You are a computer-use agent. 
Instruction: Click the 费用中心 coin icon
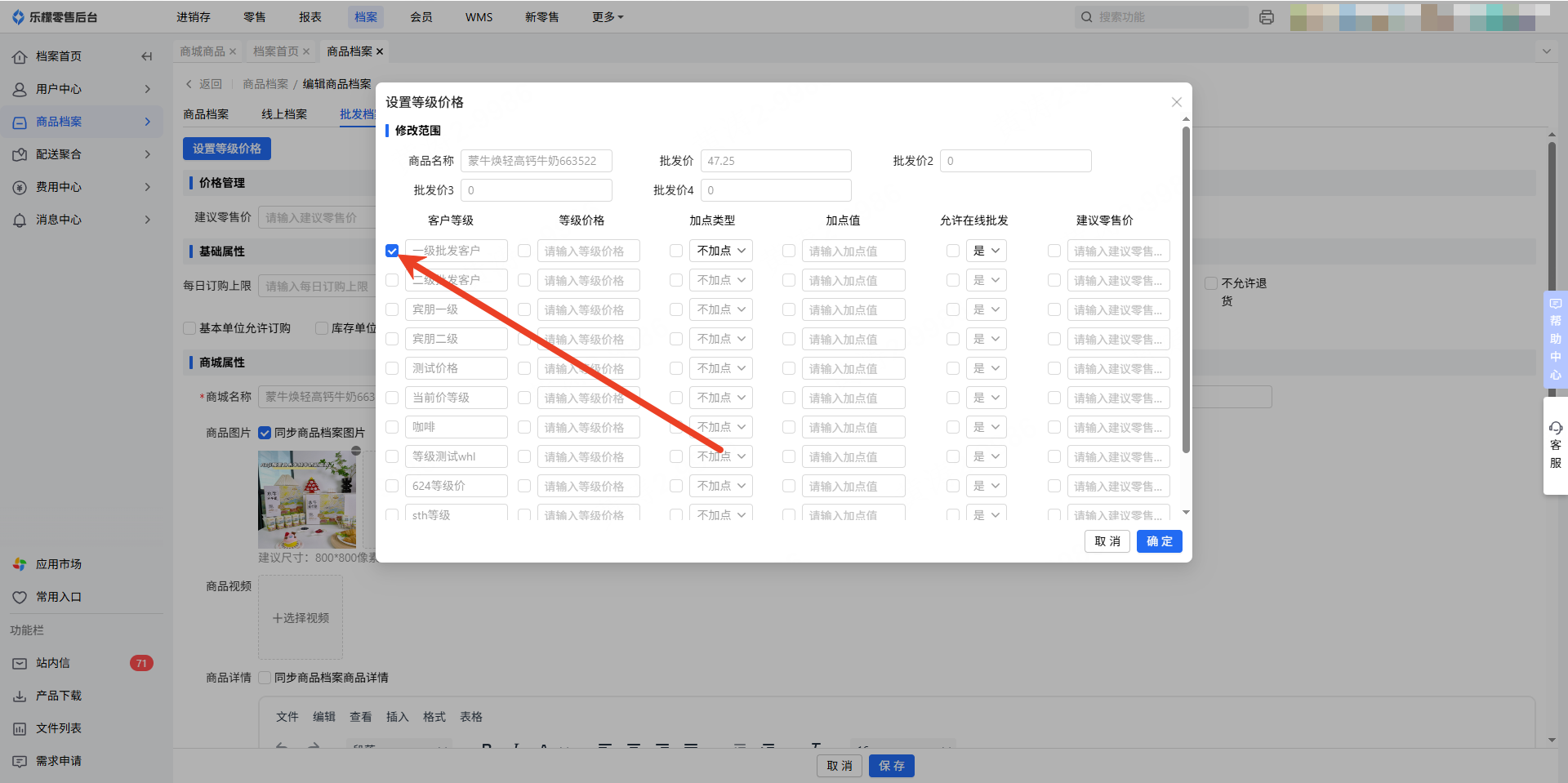click(20, 187)
